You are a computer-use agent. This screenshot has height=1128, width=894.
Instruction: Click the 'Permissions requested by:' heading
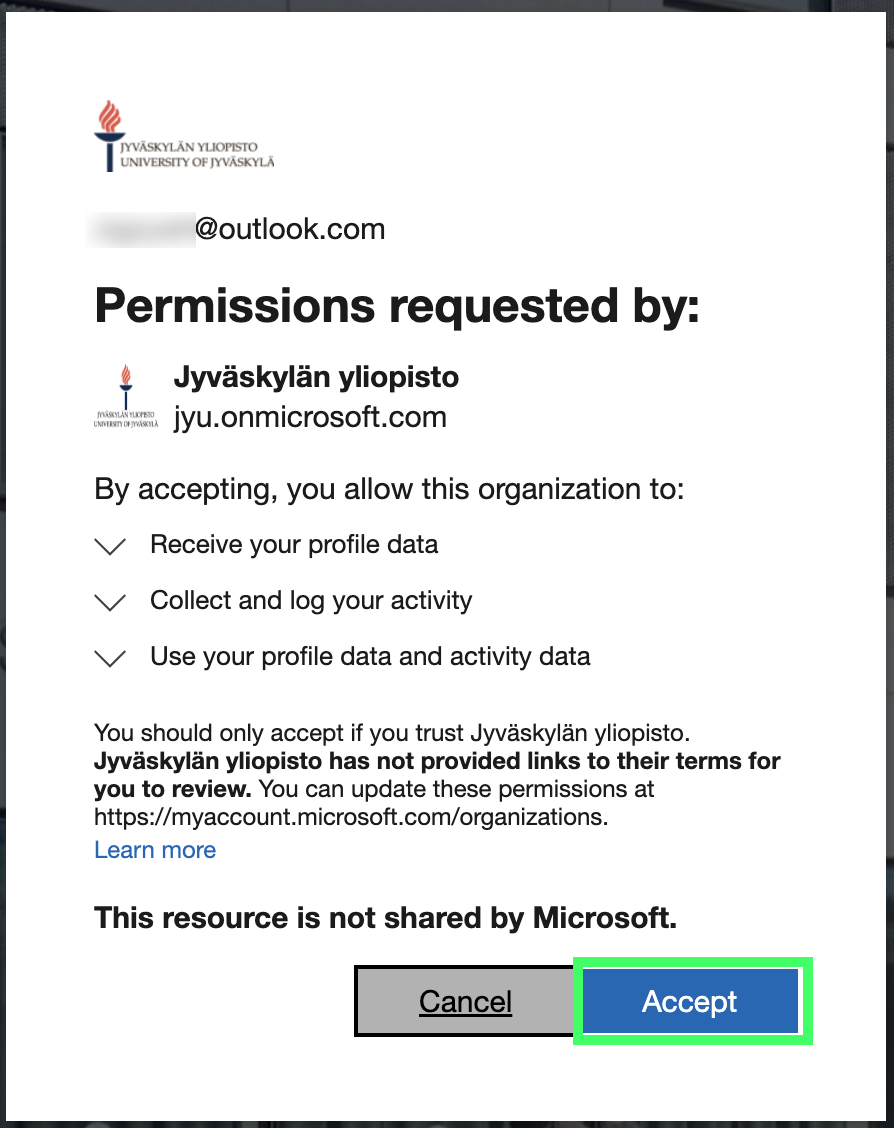coord(397,306)
